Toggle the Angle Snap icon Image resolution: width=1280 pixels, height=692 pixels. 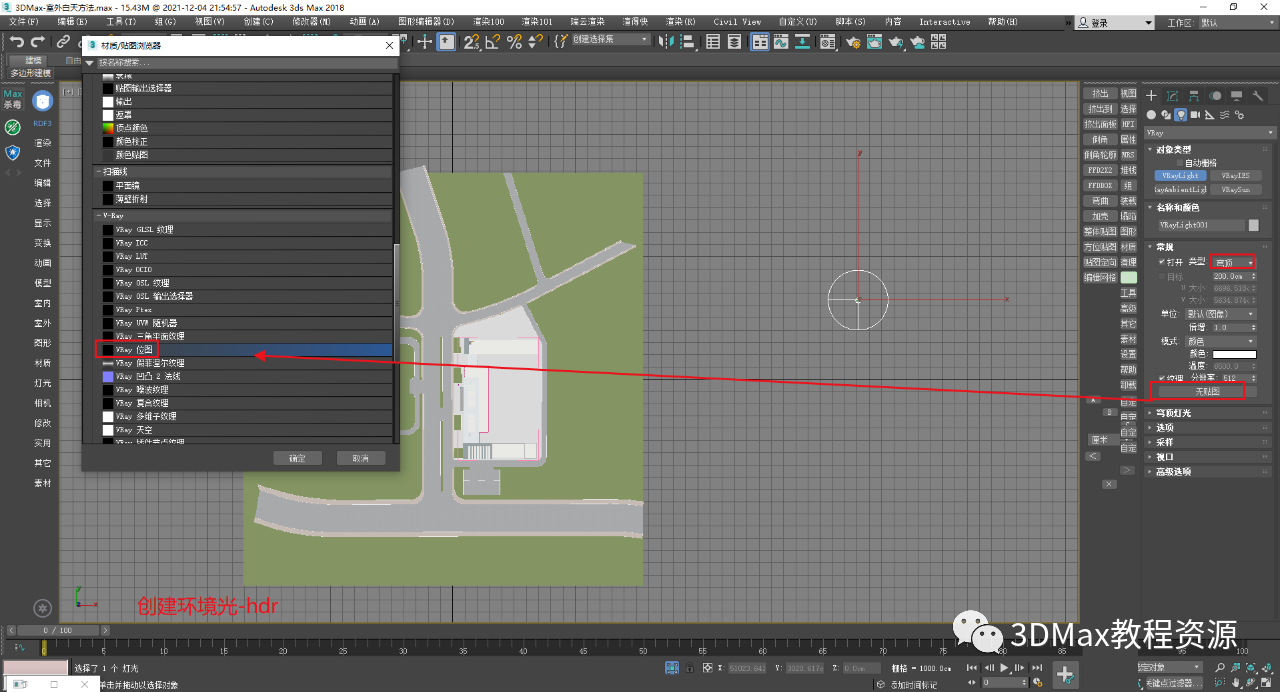(x=493, y=41)
